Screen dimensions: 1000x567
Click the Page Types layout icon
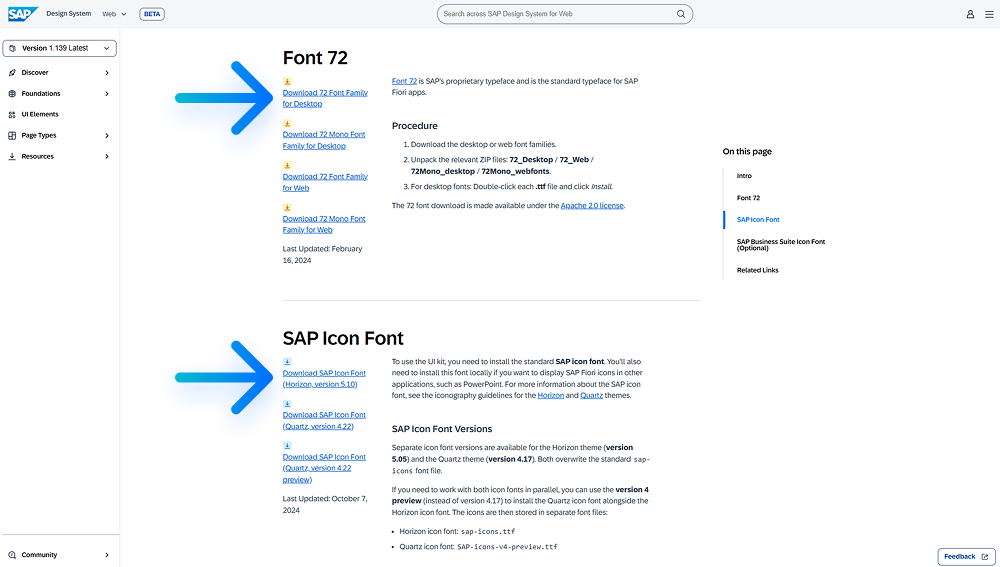(x=12, y=136)
